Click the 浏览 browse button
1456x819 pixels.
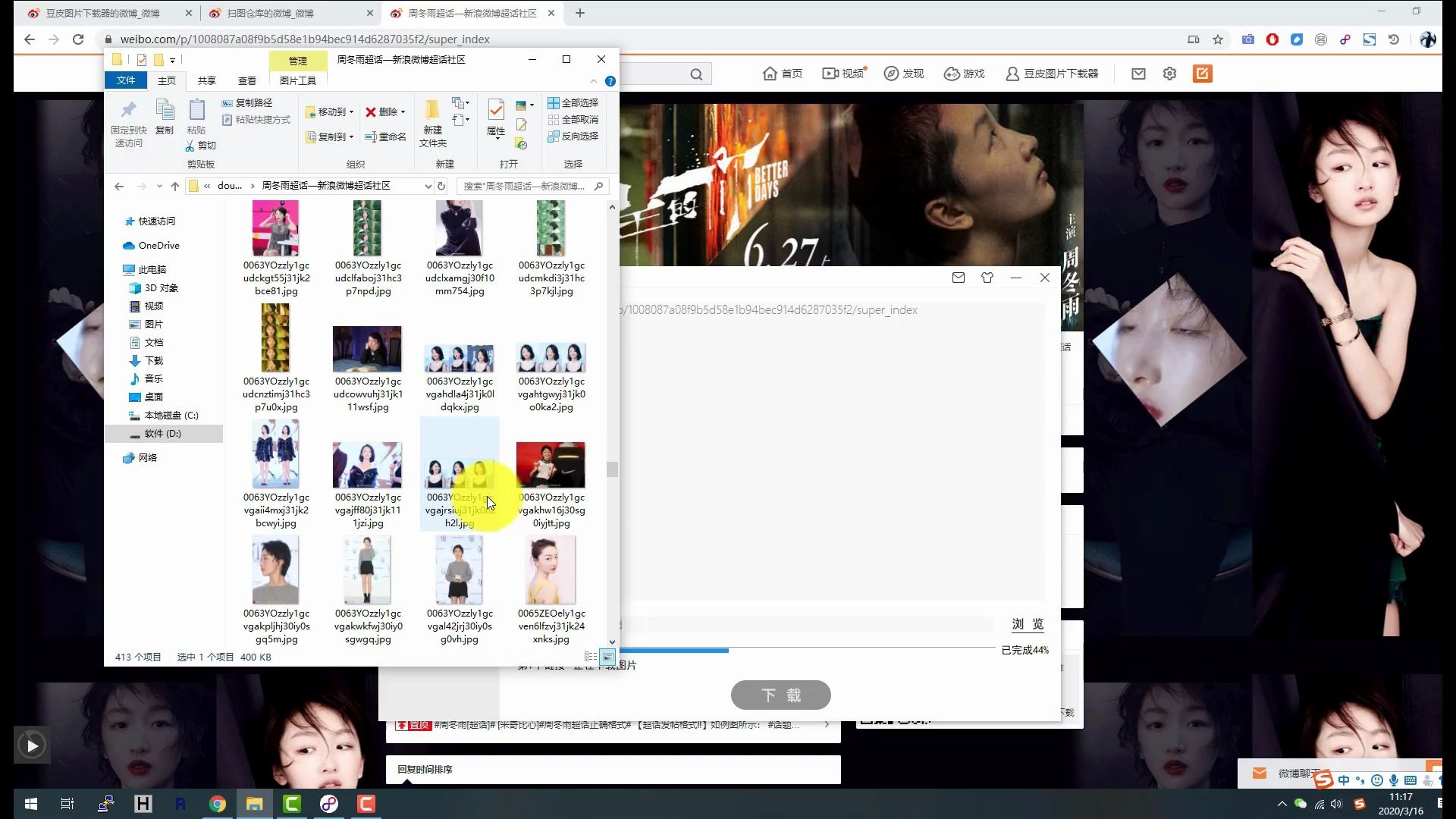(x=1028, y=624)
